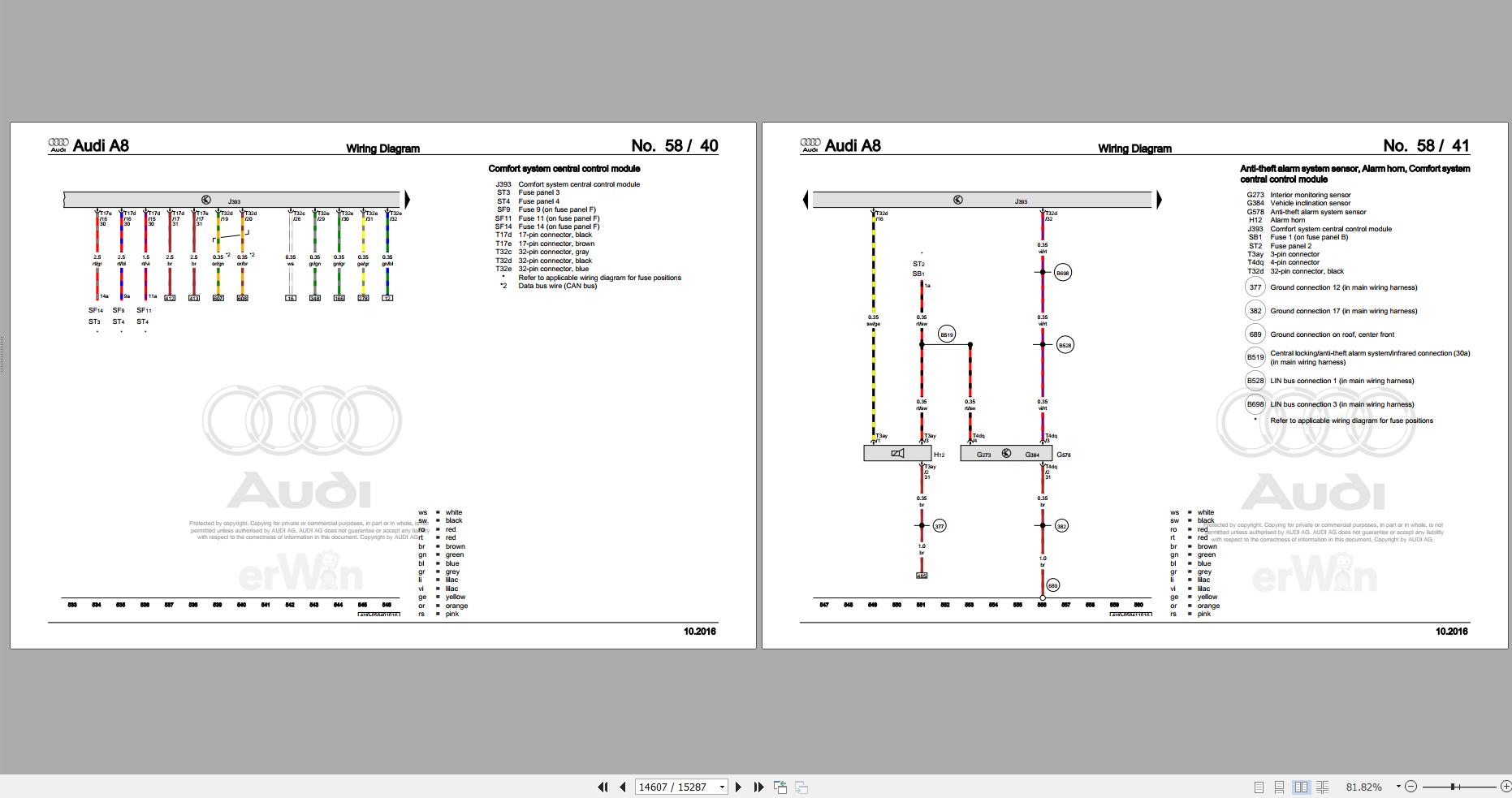Click the 'Audi A8' title on the right page
Viewport: 1512px width, 798px height.
(x=853, y=145)
